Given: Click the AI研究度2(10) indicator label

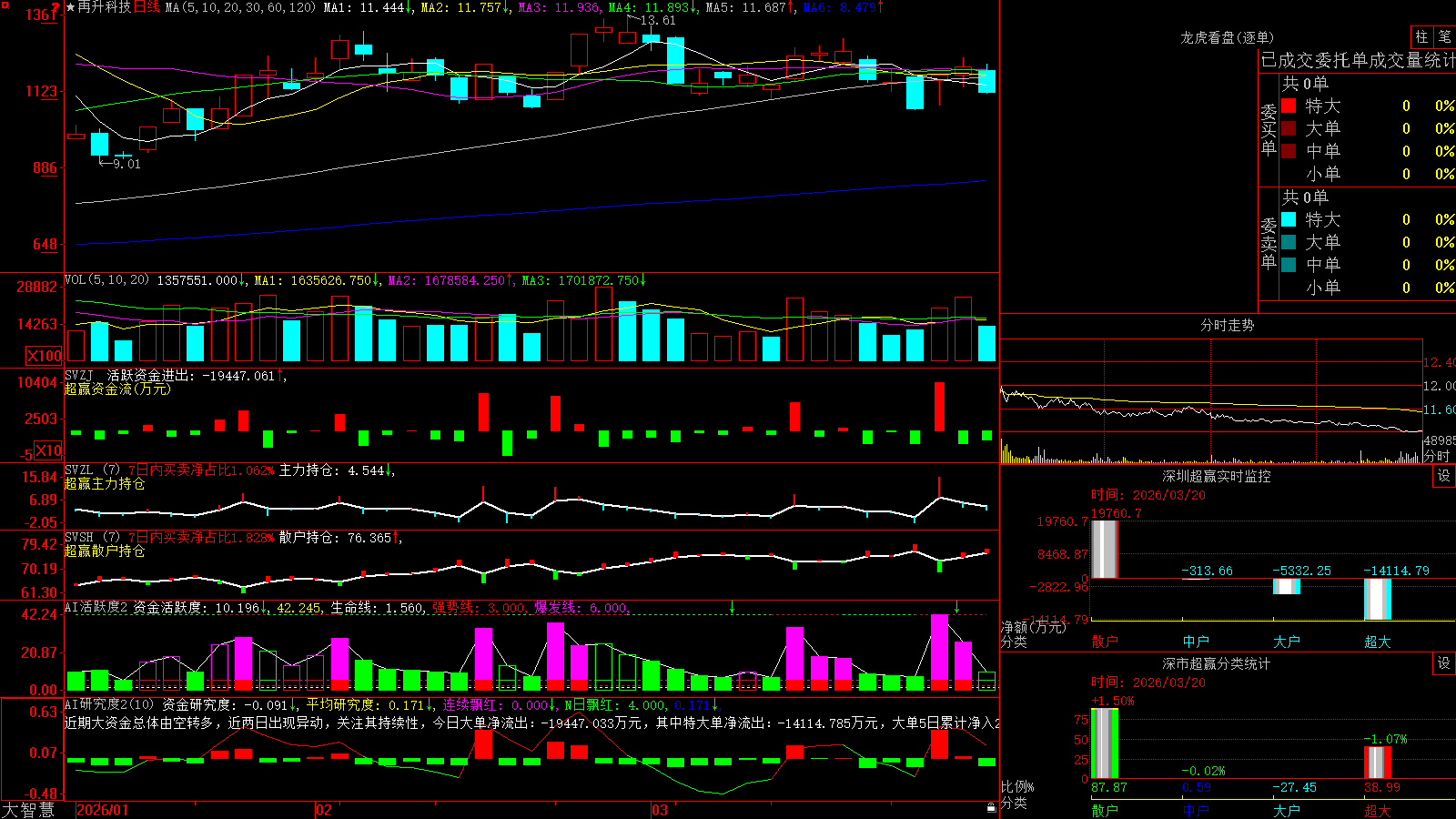Looking at the screenshot, I should 109,703.
